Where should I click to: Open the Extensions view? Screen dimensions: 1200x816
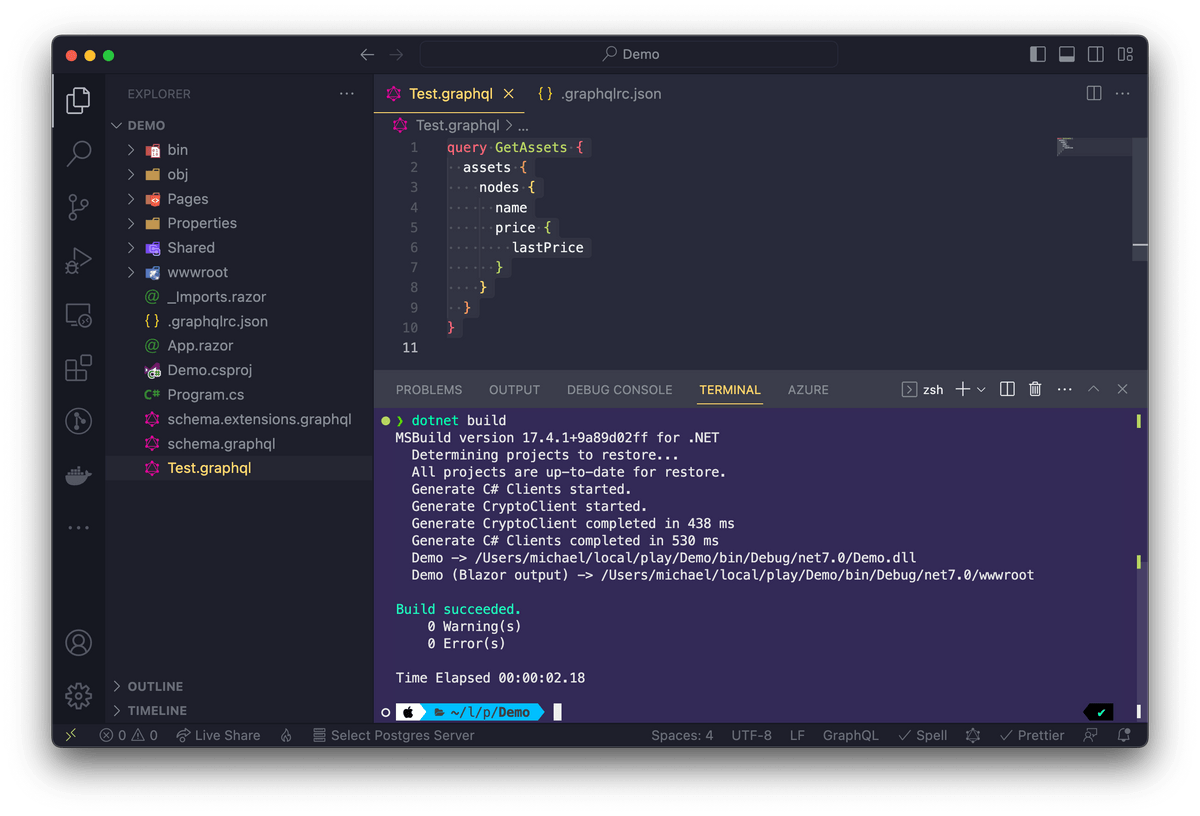click(78, 368)
